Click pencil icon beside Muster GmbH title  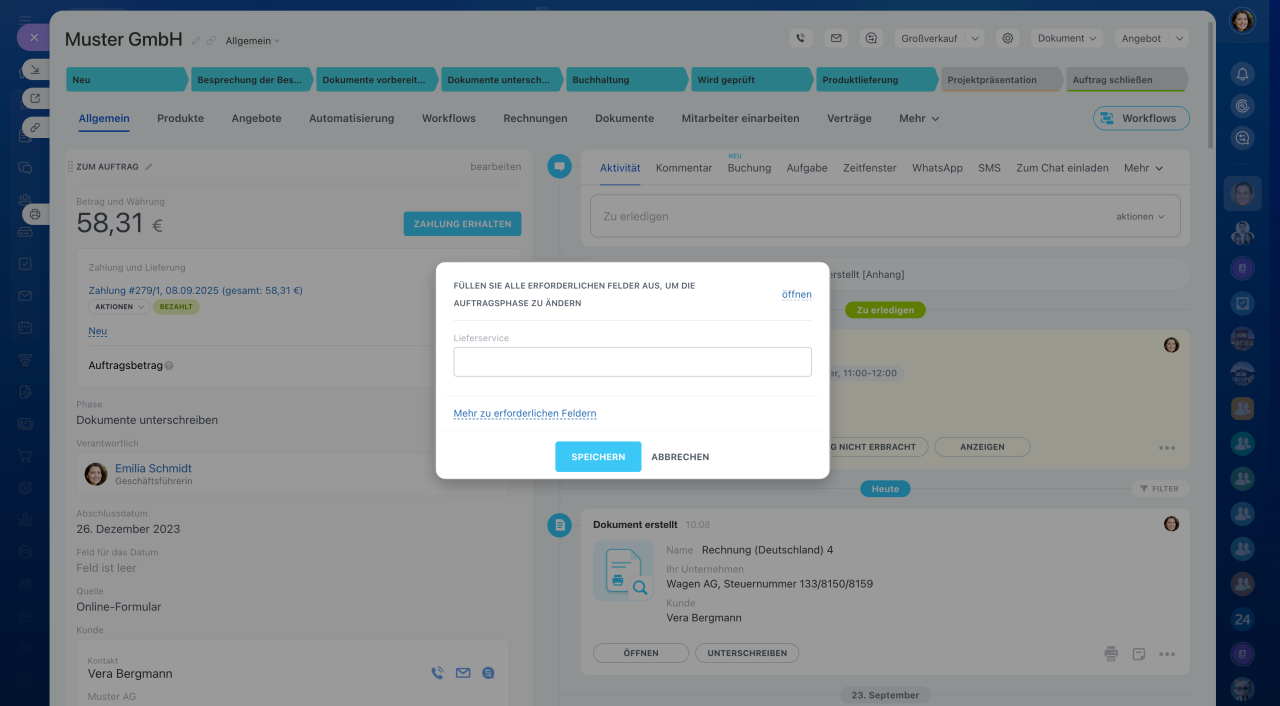(196, 41)
